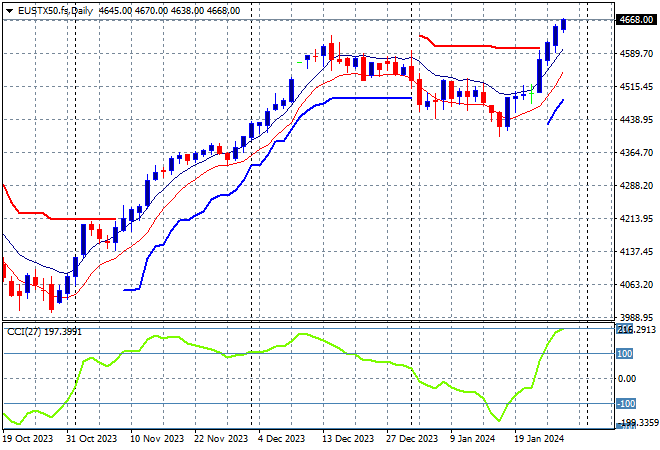The image size is (660, 450).
Task: Click the 13 Dec 2023 date label
Action: (x=350, y=438)
